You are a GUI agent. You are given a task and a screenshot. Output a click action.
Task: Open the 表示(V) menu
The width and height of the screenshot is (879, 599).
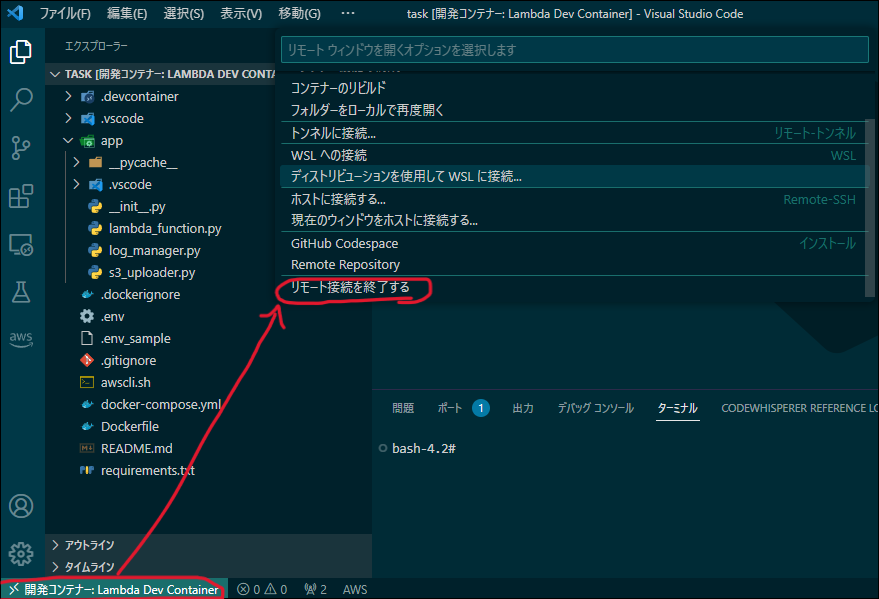point(241,13)
